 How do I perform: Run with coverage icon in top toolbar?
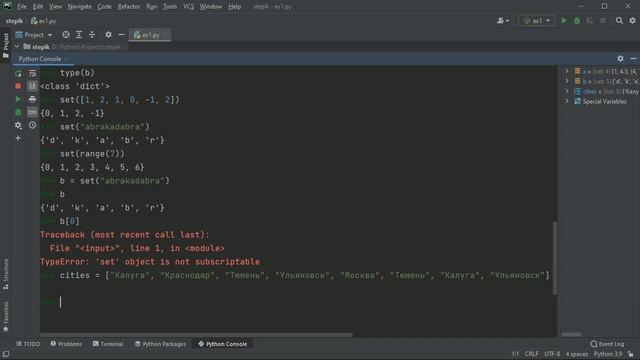(x=590, y=21)
